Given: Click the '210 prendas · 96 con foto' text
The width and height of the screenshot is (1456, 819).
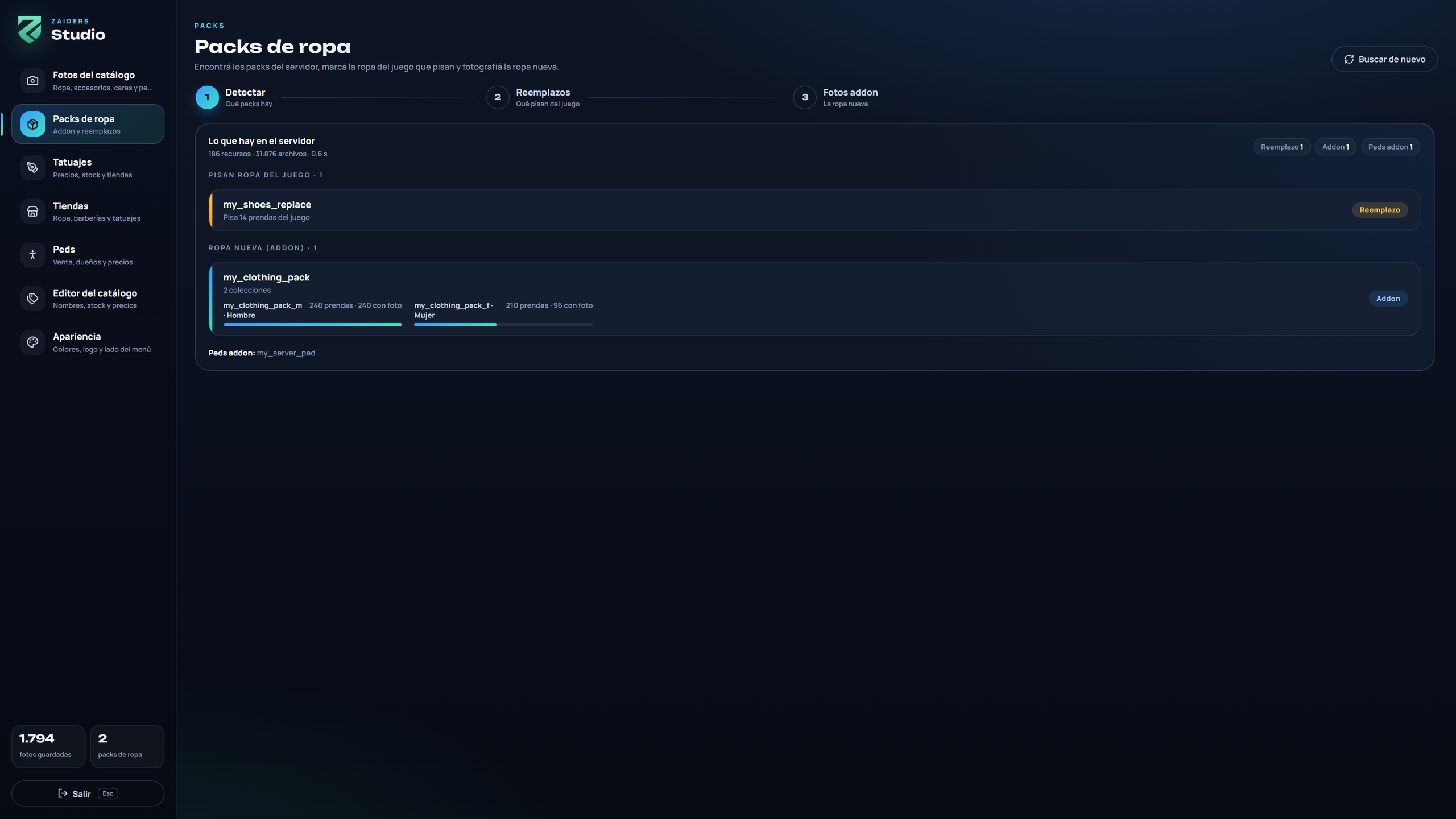Looking at the screenshot, I should pos(549,305).
